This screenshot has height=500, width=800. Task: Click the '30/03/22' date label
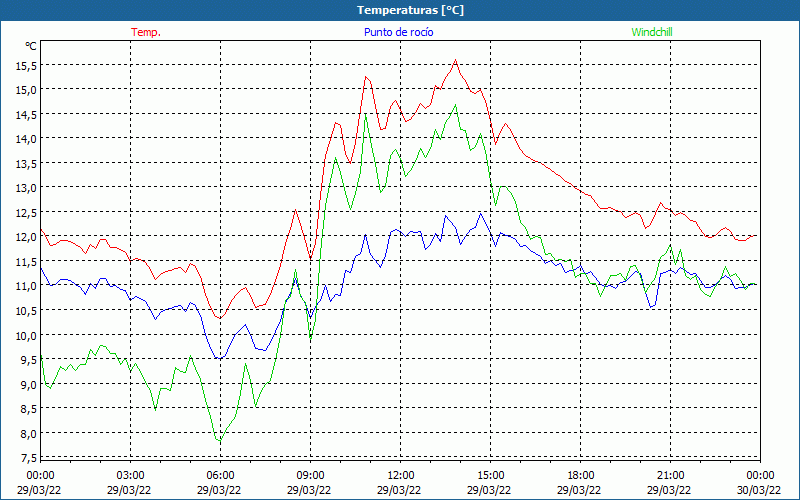click(x=759, y=490)
